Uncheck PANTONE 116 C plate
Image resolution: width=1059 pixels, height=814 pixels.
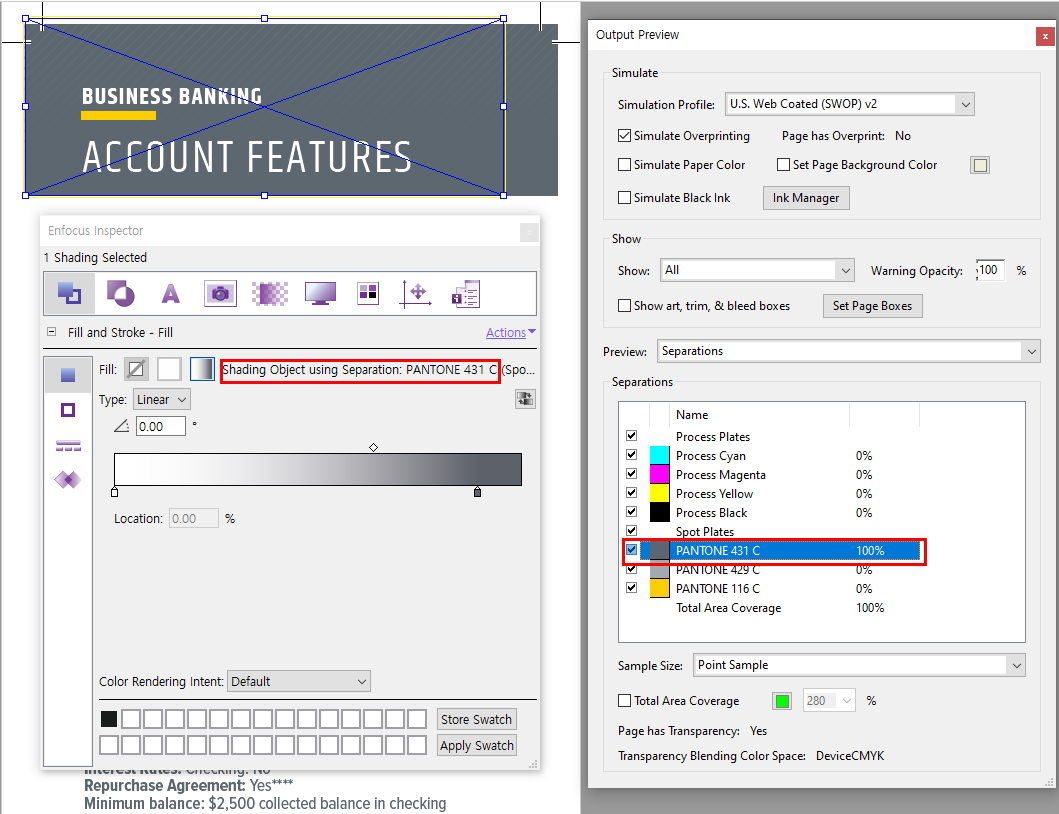coord(631,588)
